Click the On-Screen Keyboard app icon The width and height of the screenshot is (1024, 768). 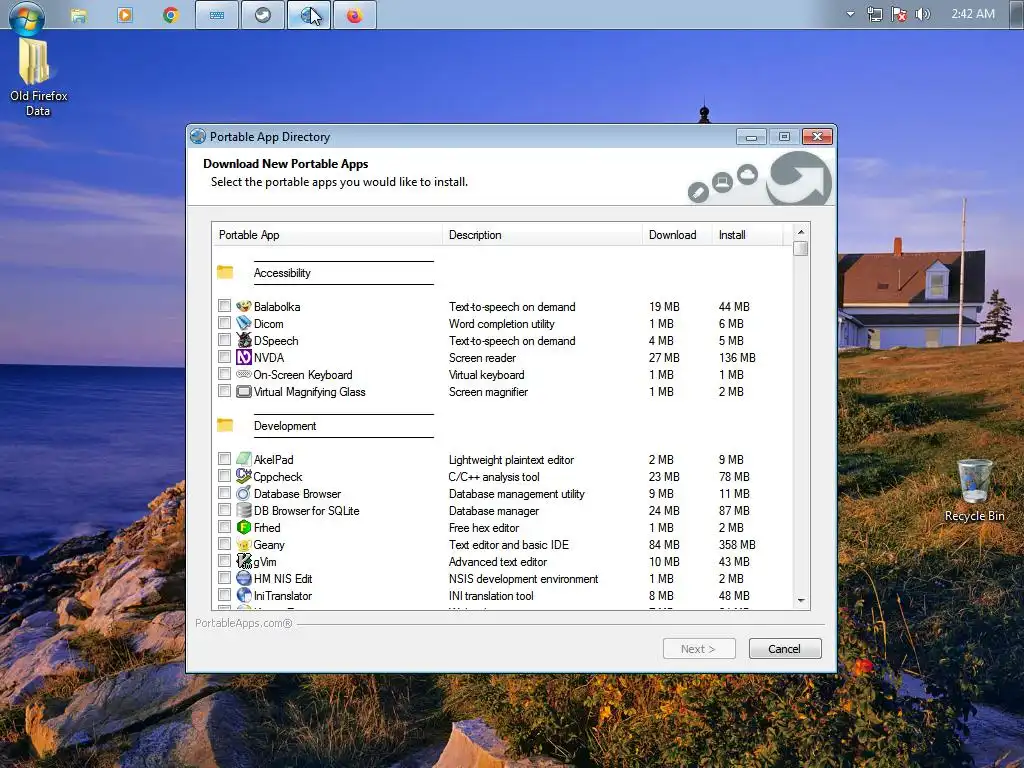pos(244,374)
